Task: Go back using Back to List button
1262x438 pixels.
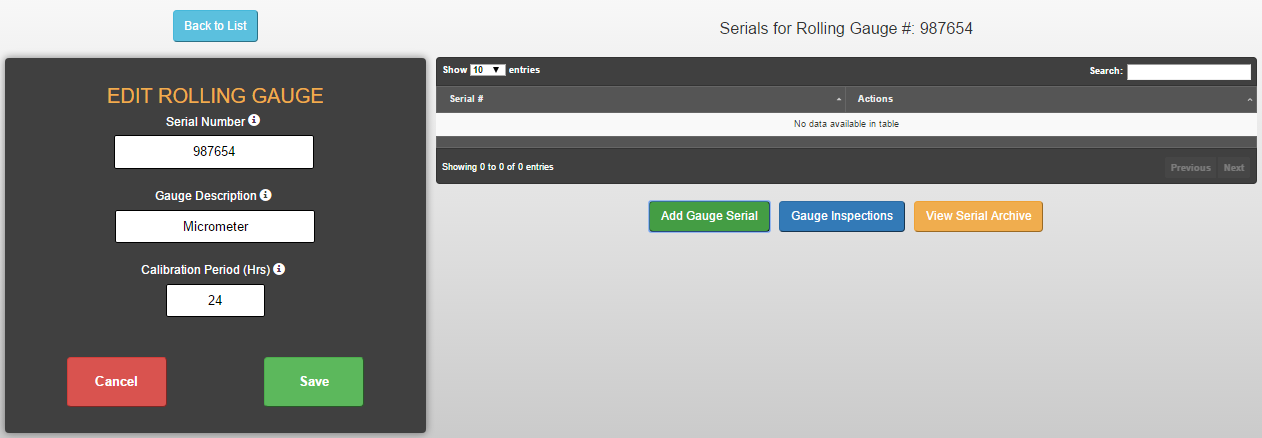Action: coord(215,26)
